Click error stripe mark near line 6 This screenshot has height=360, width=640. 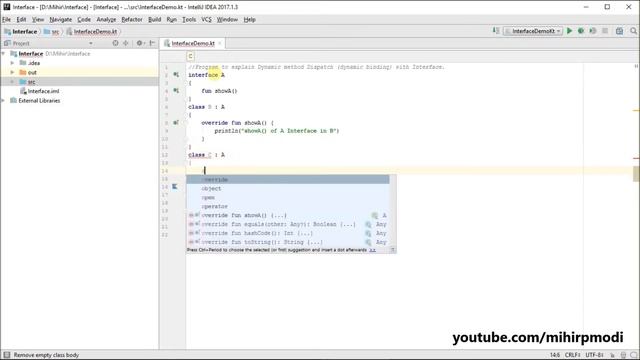[x=636, y=110]
